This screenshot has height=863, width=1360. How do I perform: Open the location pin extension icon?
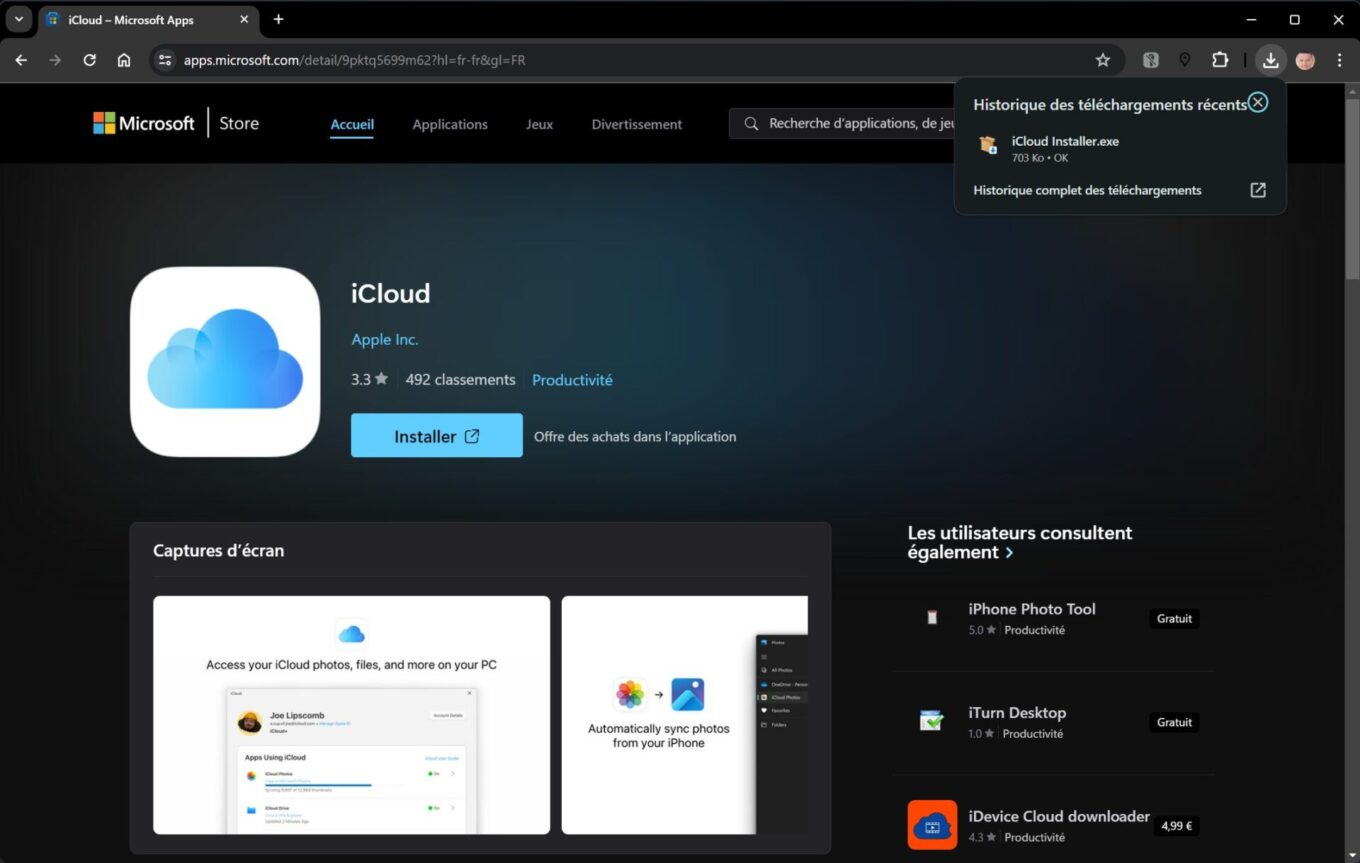[1185, 60]
